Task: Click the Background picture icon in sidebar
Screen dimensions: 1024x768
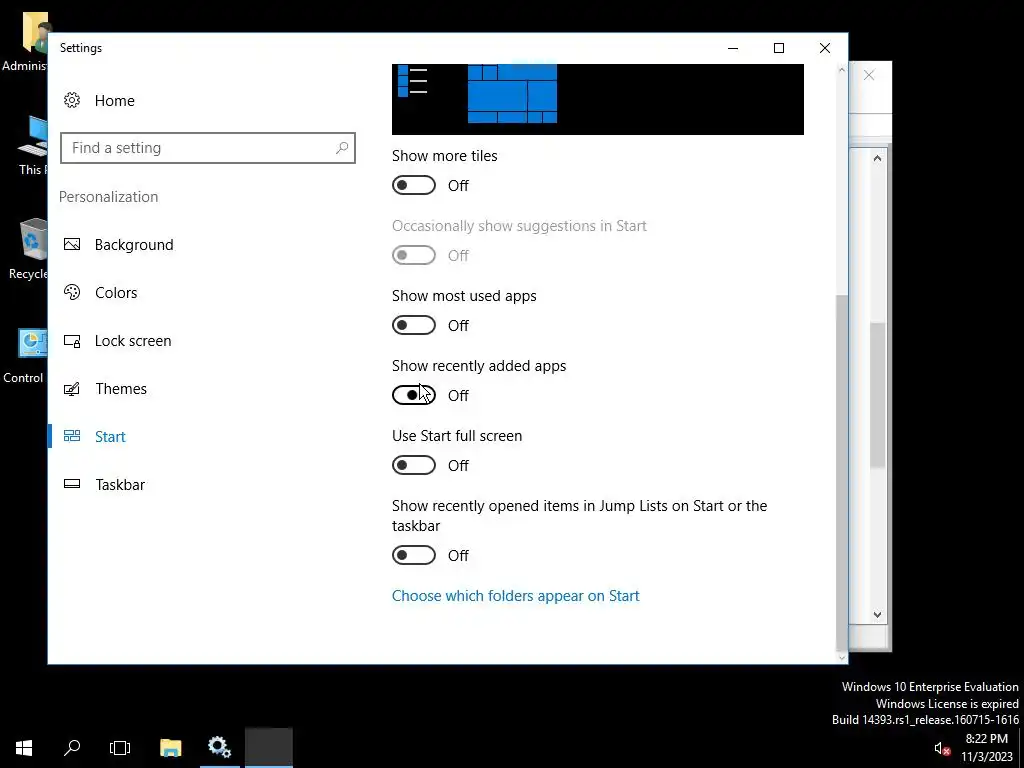Action: click(72, 244)
